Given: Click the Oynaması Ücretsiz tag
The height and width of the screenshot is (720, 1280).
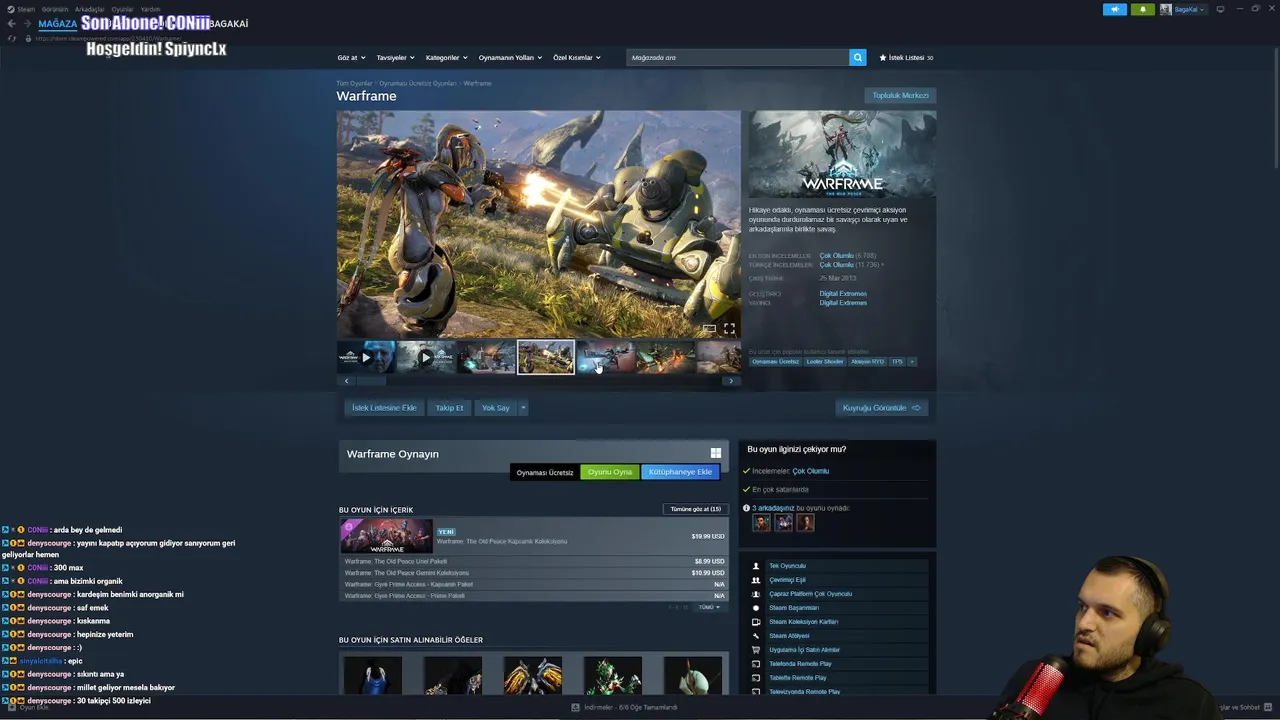Looking at the screenshot, I should [x=776, y=362].
